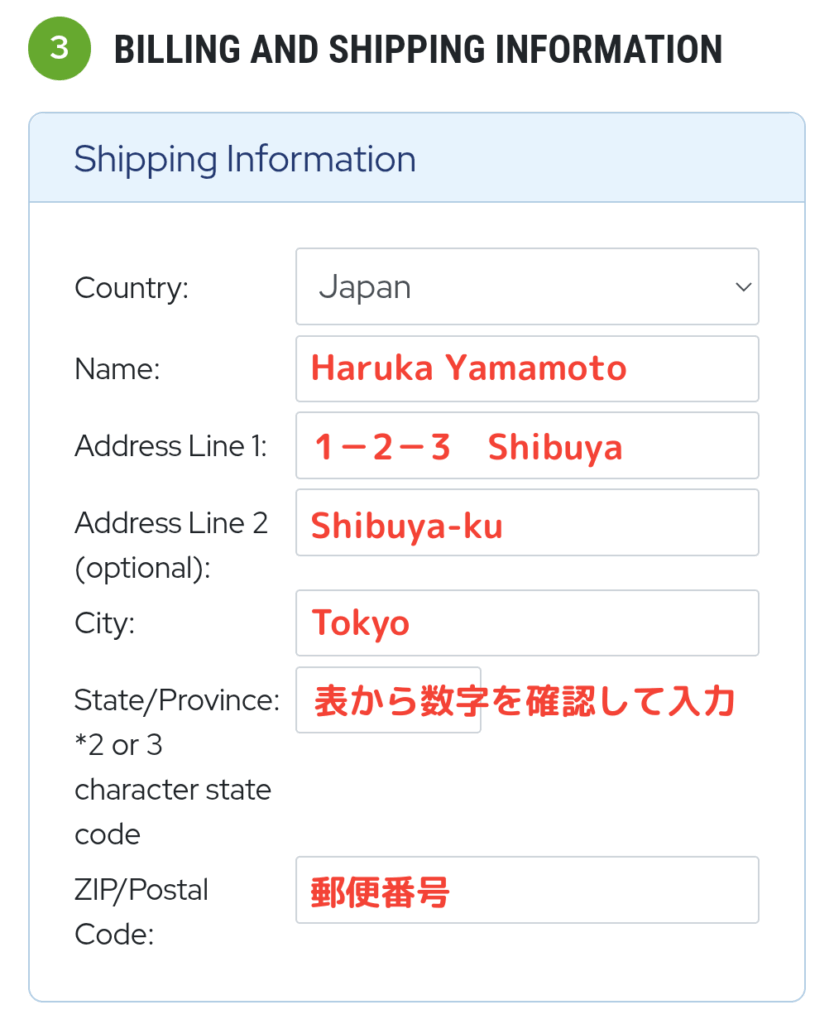Click the "ZIP/Postal Code:" label
Screen dimensions: 834x1024
[x=141, y=911]
